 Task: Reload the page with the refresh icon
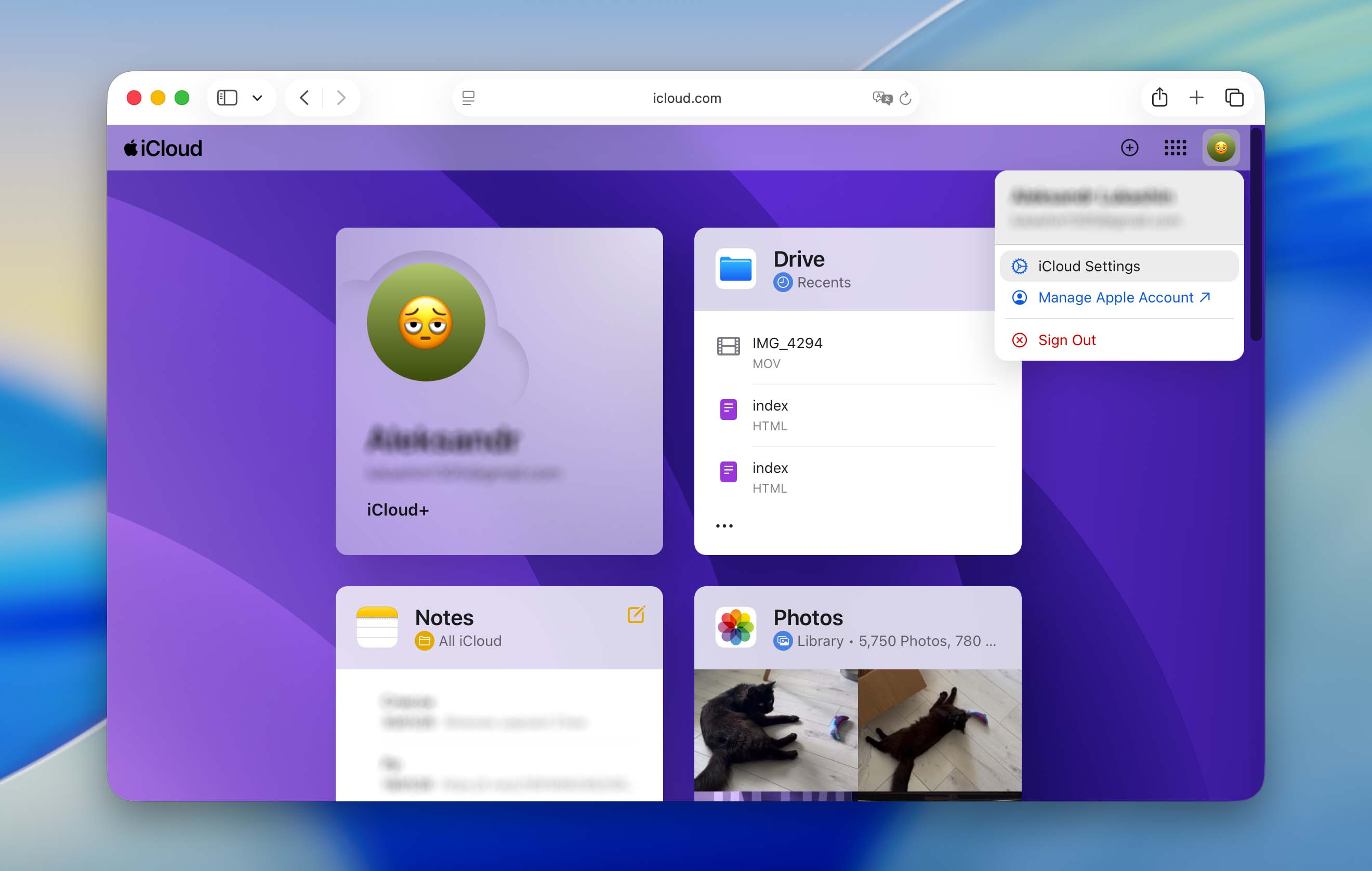[905, 98]
